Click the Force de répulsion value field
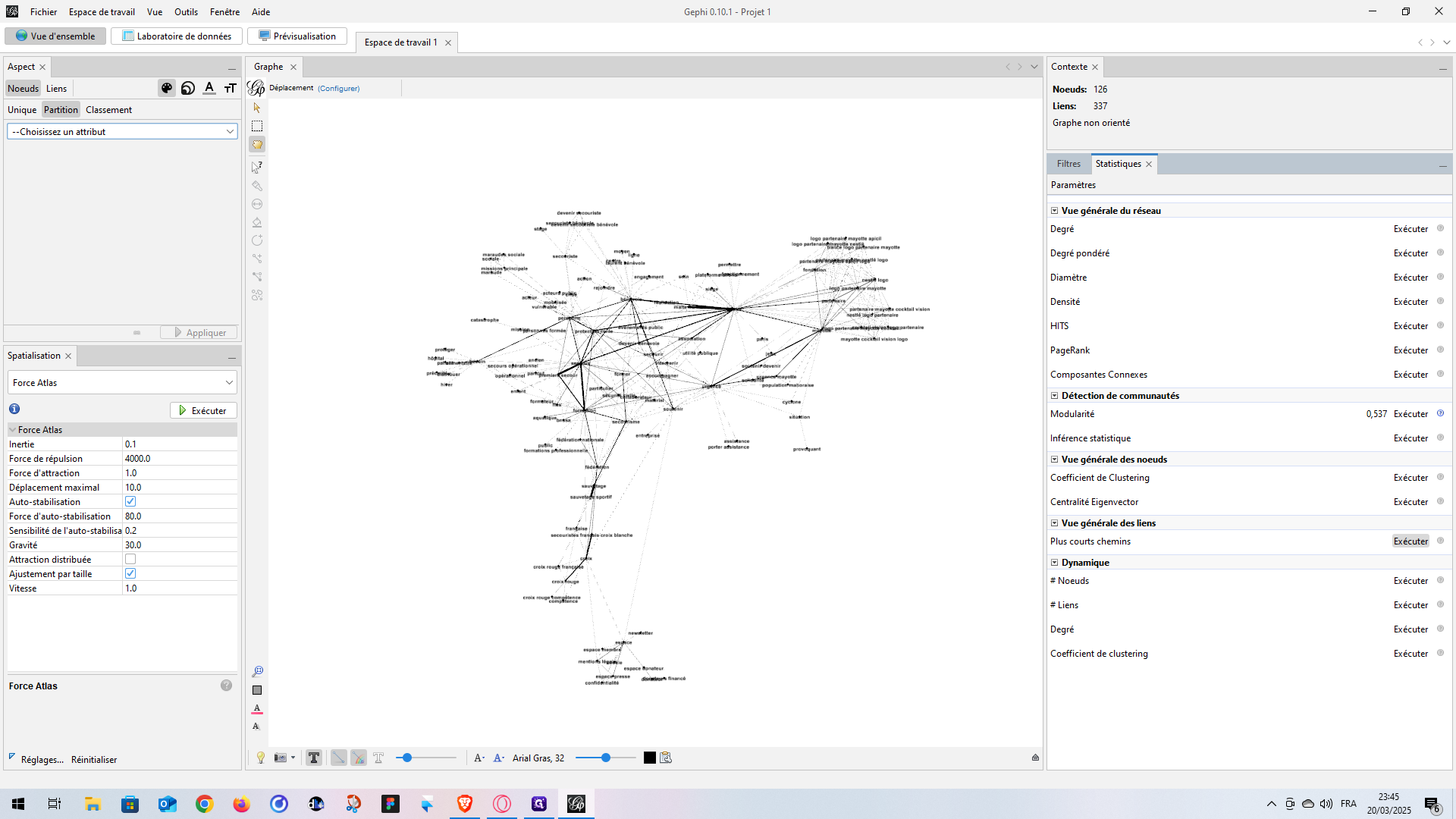 [180, 458]
